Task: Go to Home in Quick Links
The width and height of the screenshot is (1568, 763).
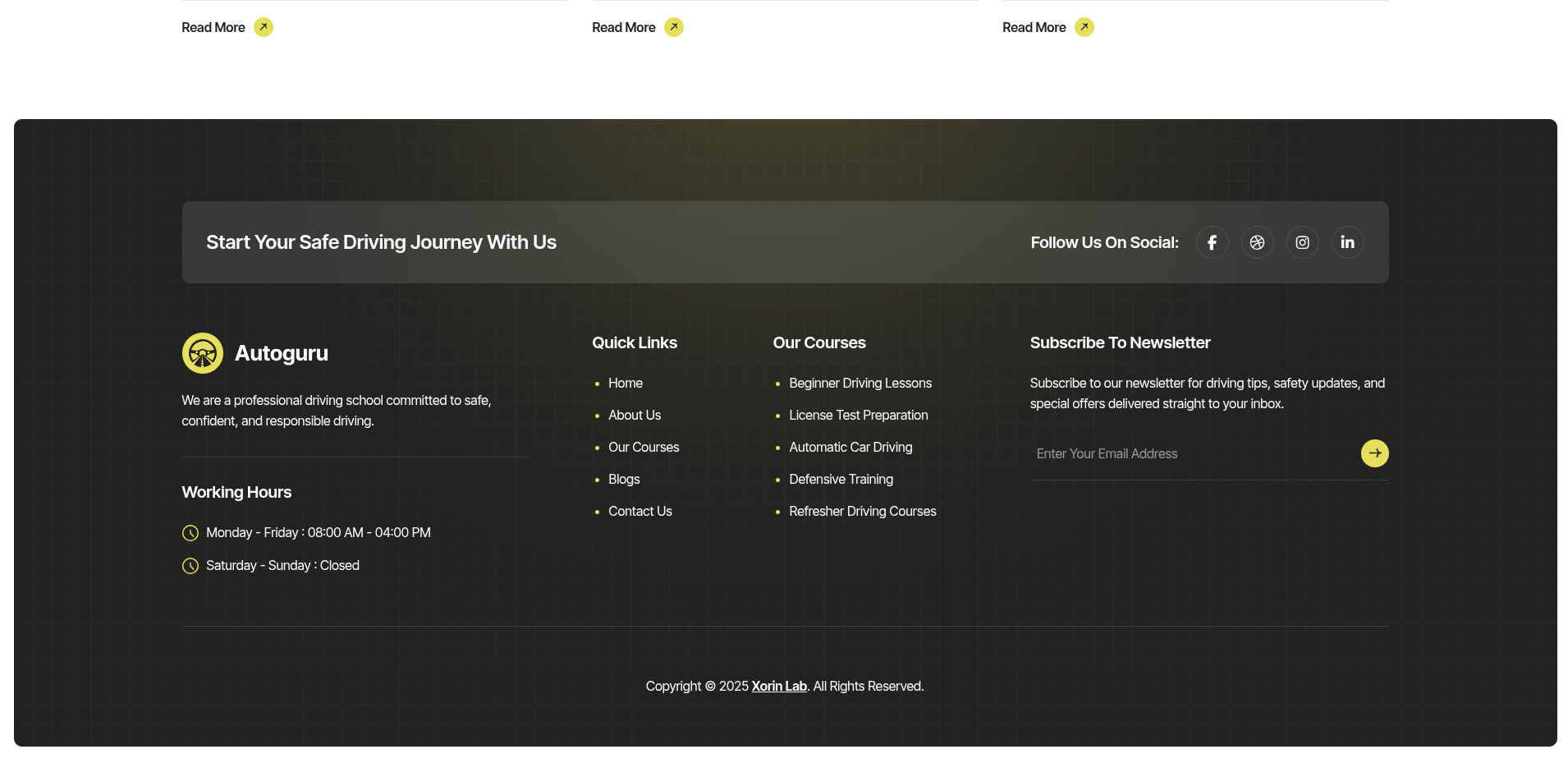Action: 626,383
